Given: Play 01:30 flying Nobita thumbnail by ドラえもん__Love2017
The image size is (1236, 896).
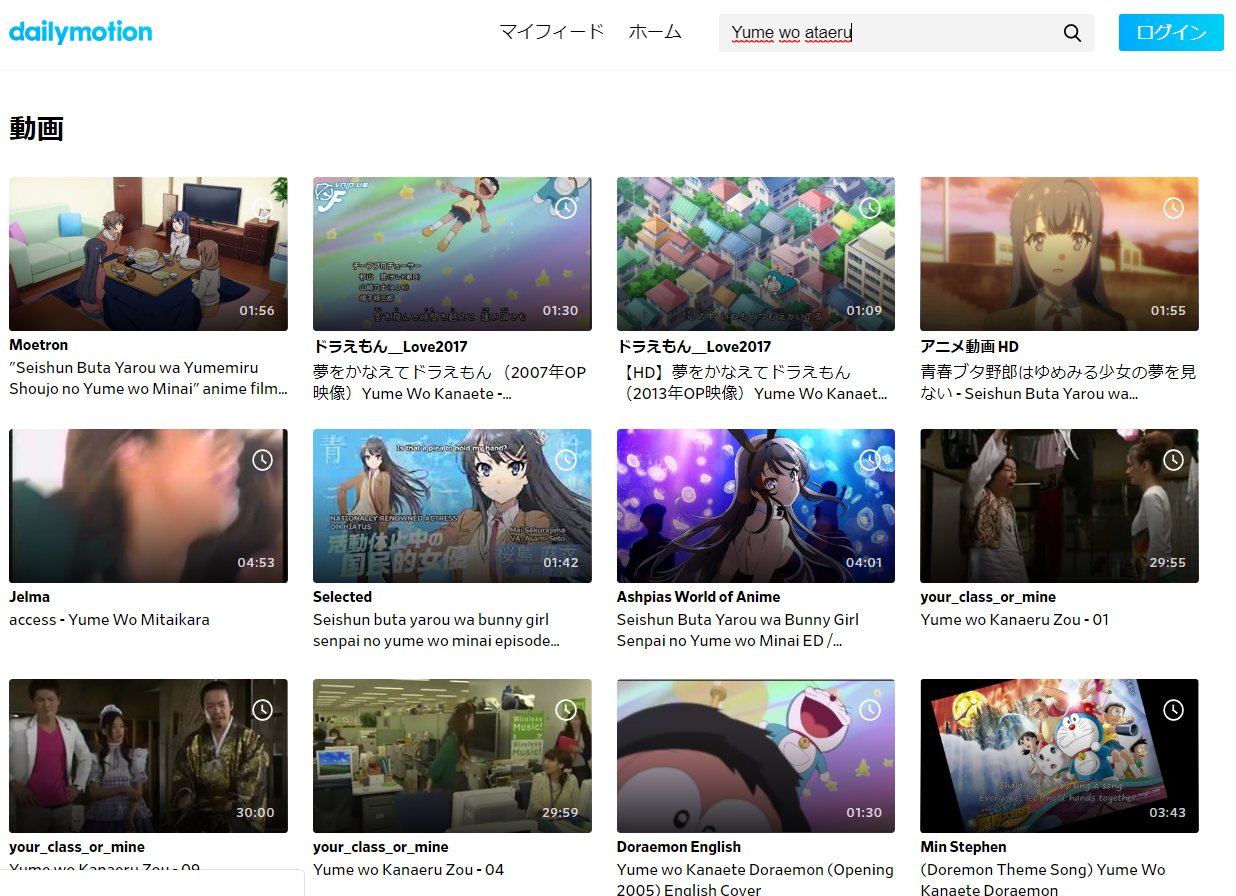Looking at the screenshot, I should tap(452, 254).
